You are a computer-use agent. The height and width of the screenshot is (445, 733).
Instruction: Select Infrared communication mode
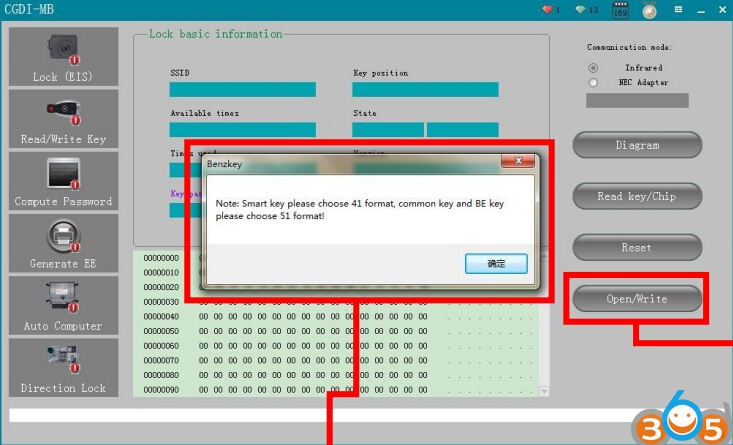coord(593,68)
